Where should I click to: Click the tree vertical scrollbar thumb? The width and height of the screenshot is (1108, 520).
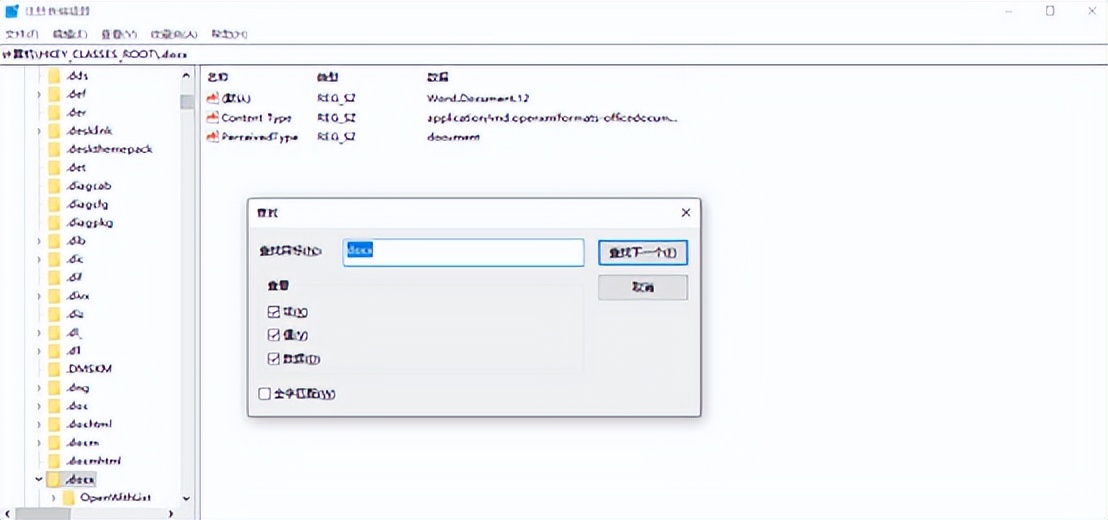coord(187,102)
